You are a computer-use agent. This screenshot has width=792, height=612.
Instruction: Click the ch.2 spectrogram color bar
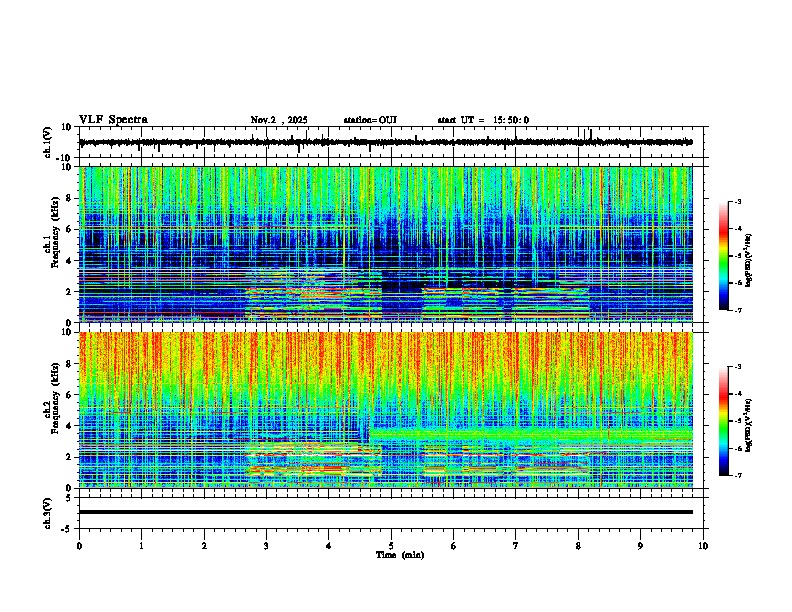724,421
